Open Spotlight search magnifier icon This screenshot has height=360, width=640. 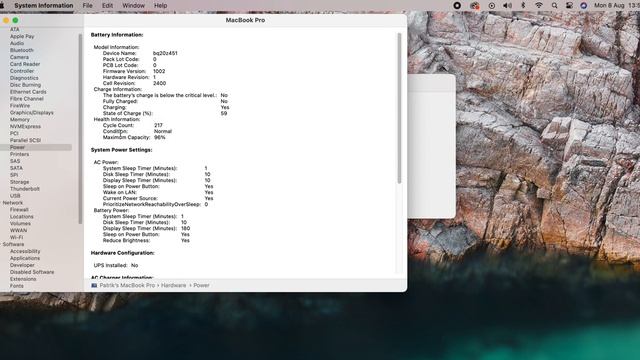[x=554, y=6]
